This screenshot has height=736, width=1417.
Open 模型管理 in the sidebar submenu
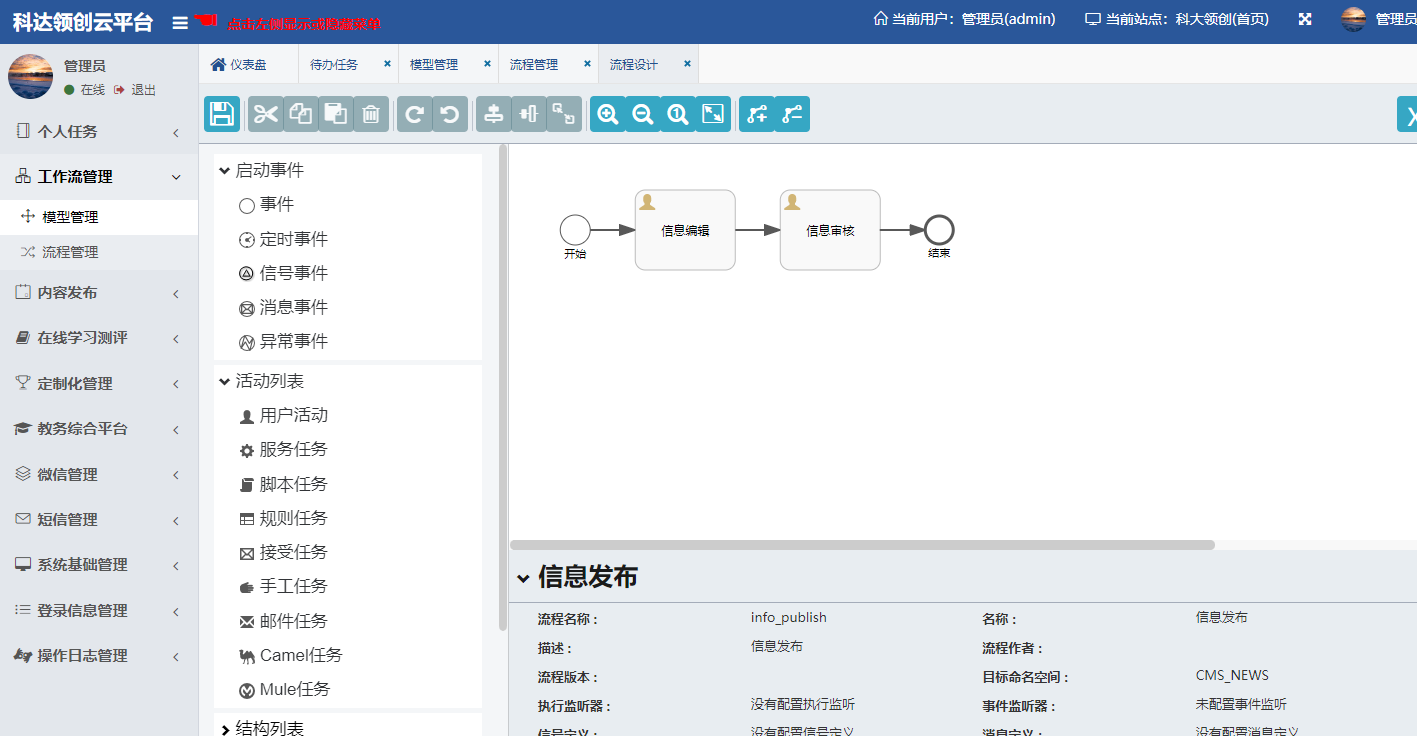point(99,217)
